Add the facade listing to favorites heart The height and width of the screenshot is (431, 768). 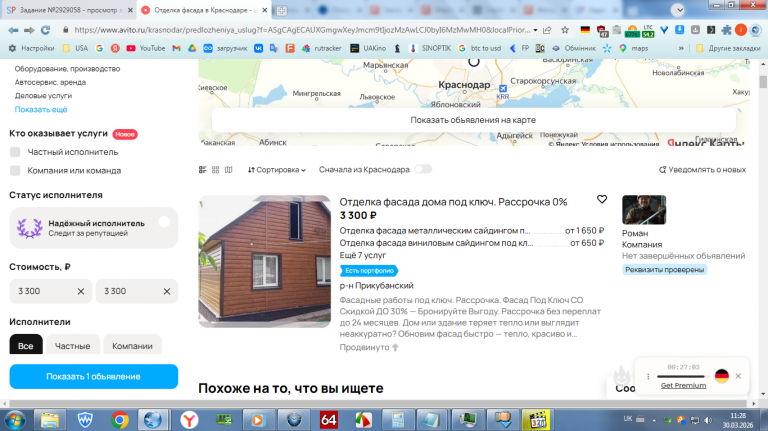[602, 199]
